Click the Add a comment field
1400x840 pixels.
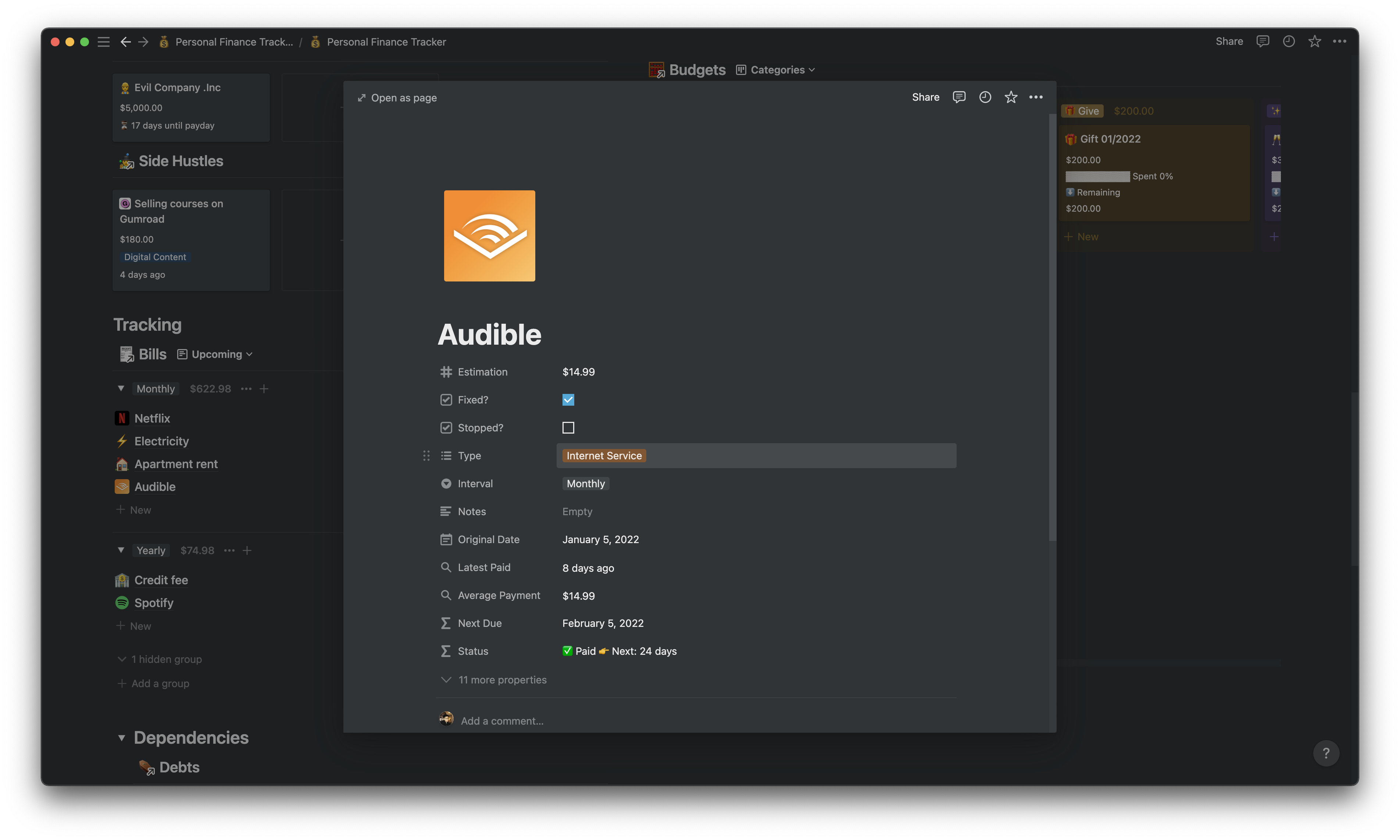click(503, 720)
